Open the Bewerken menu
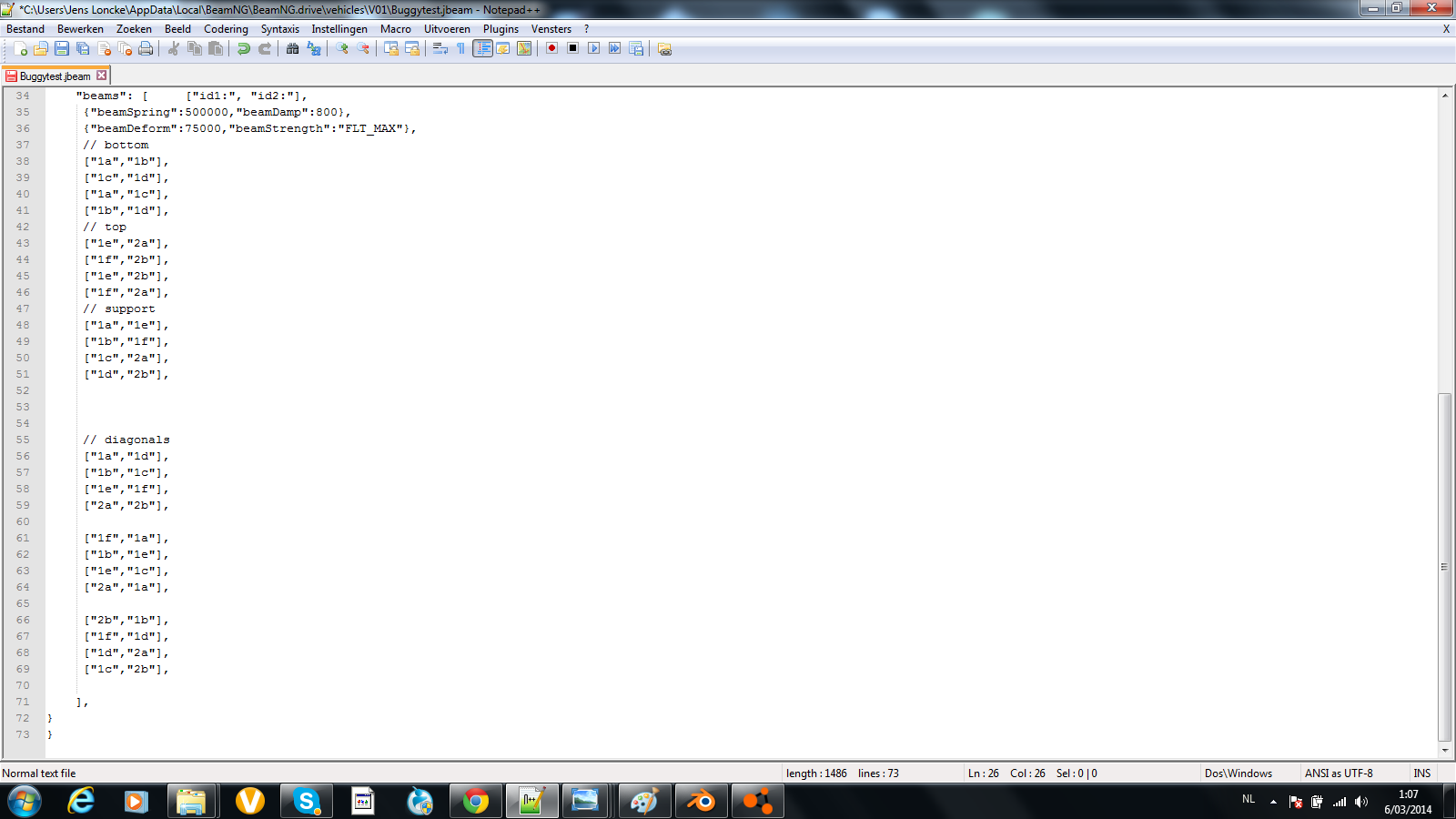 click(80, 29)
